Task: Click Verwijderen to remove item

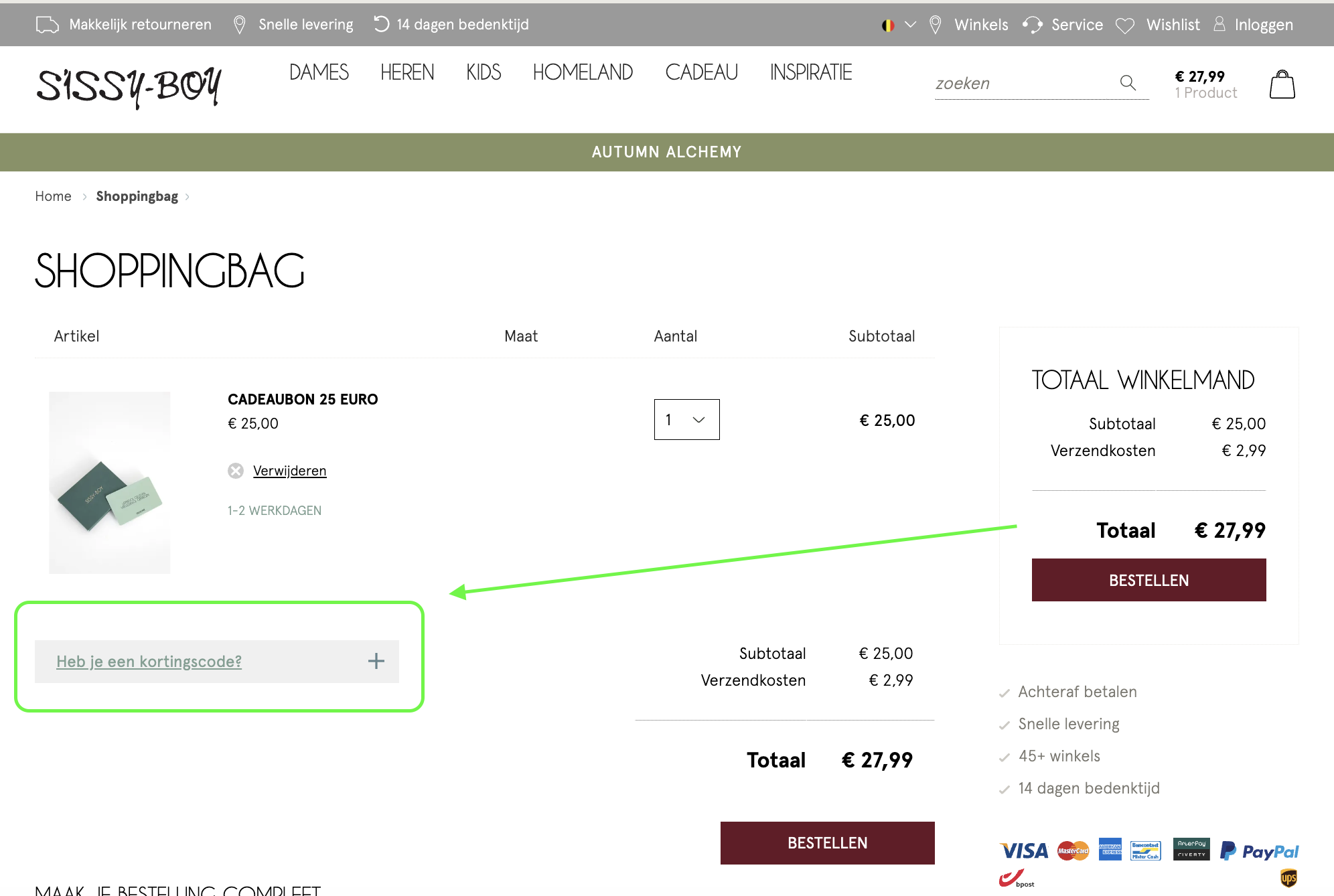Action: coord(289,471)
